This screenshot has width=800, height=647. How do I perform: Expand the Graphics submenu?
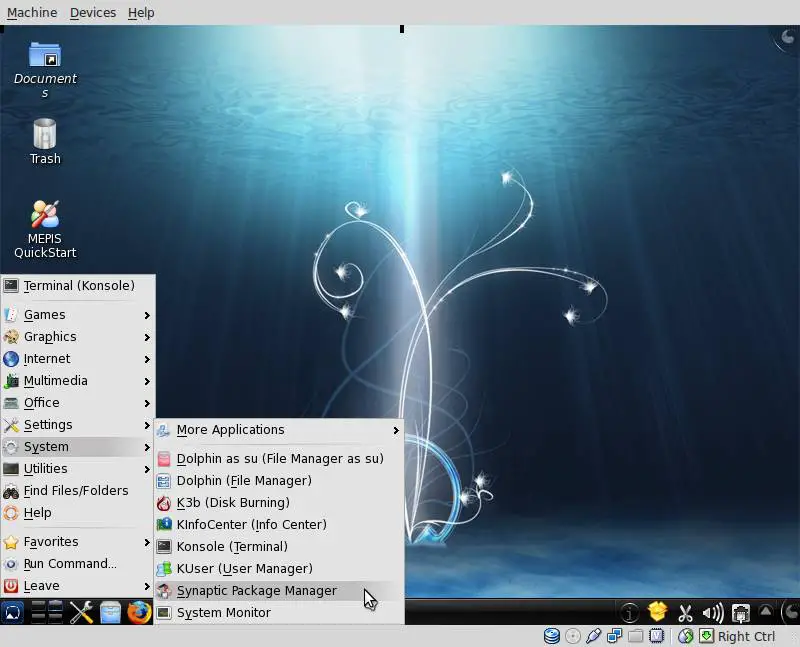coord(78,337)
